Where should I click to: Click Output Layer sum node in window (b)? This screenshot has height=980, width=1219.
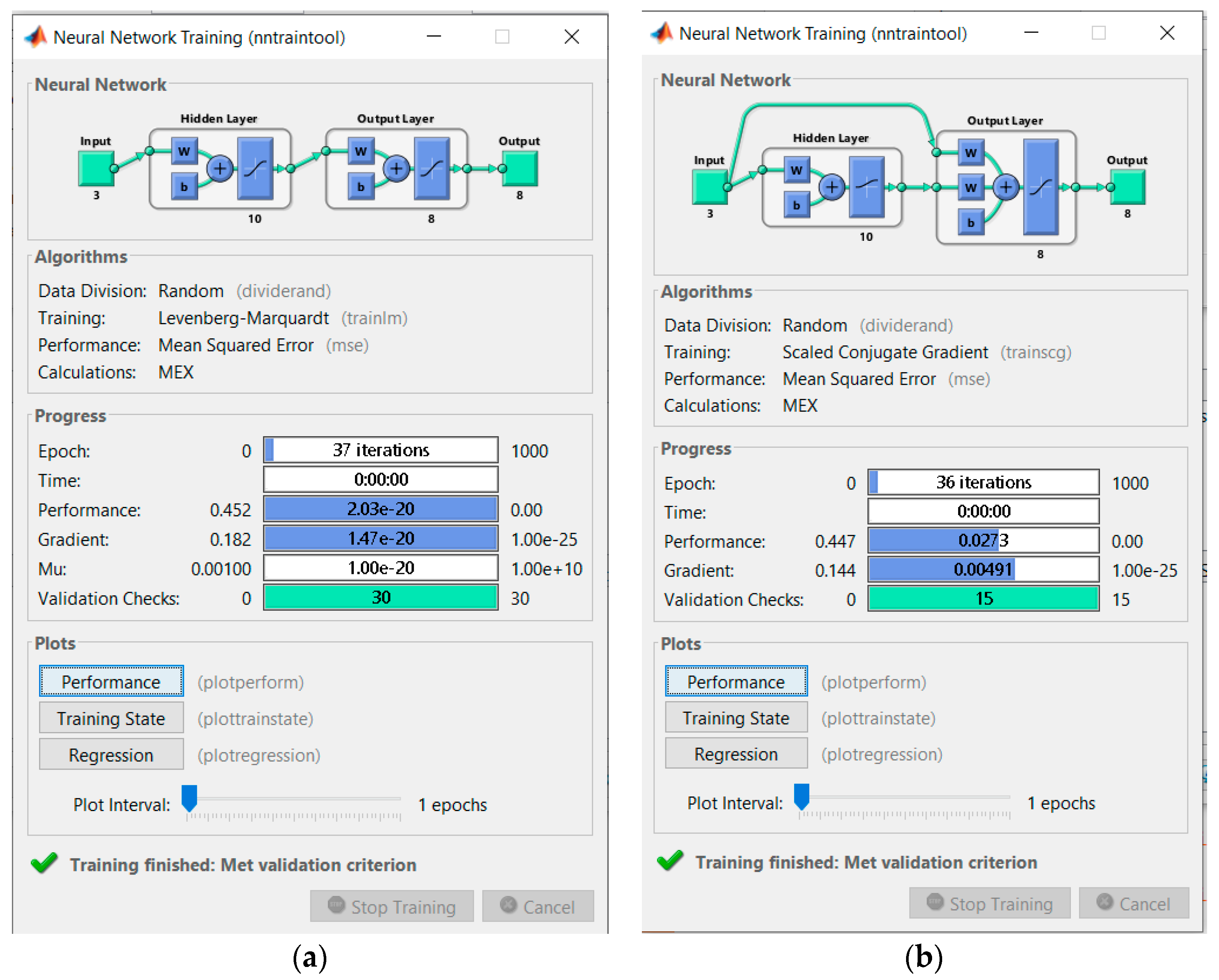pyautogui.click(x=1006, y=187)
